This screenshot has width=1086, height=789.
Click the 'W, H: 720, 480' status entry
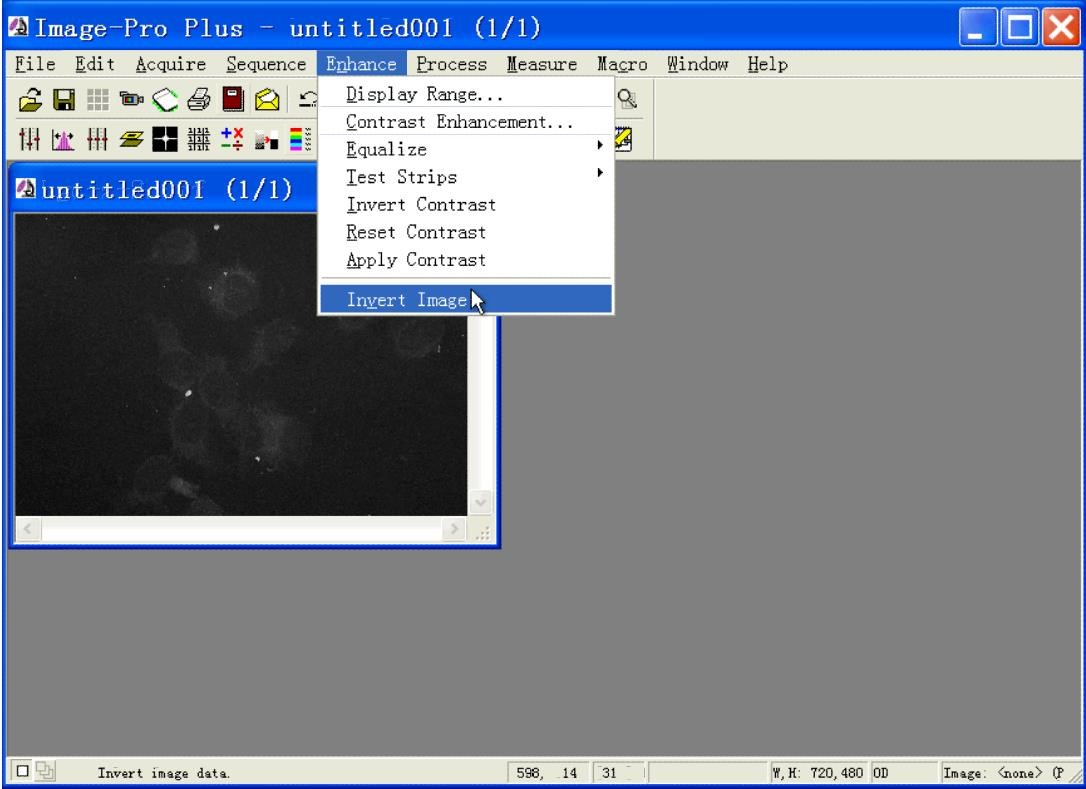tap(818, 772)
